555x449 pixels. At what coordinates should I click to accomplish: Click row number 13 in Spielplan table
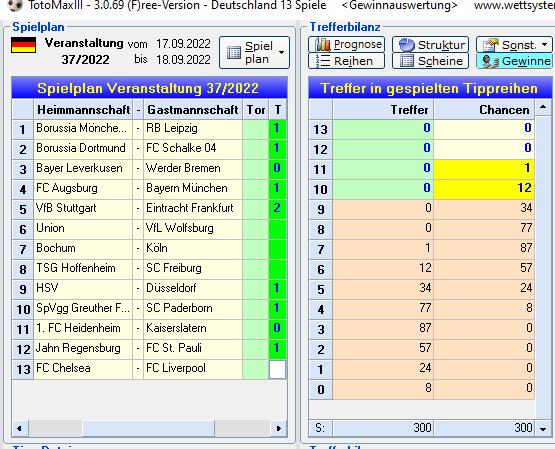point(23,369)
